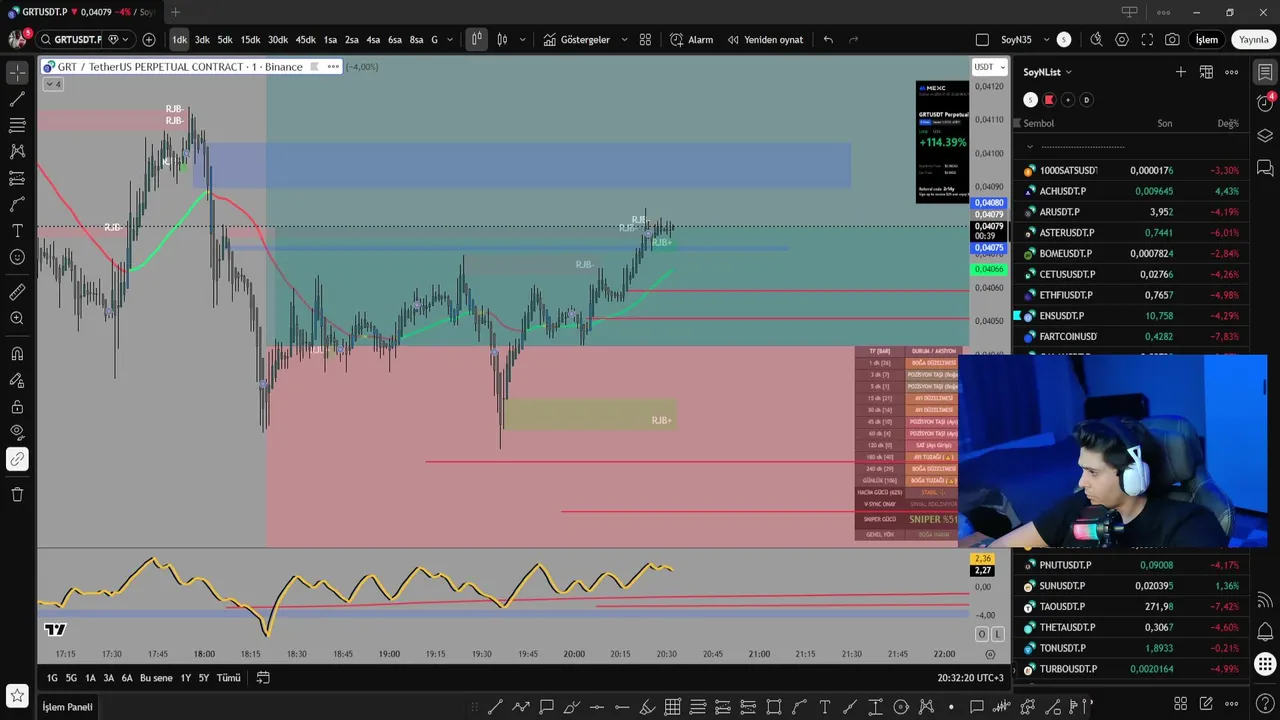
Task: Open the pattern drawing tools
Action: (17, 151)
